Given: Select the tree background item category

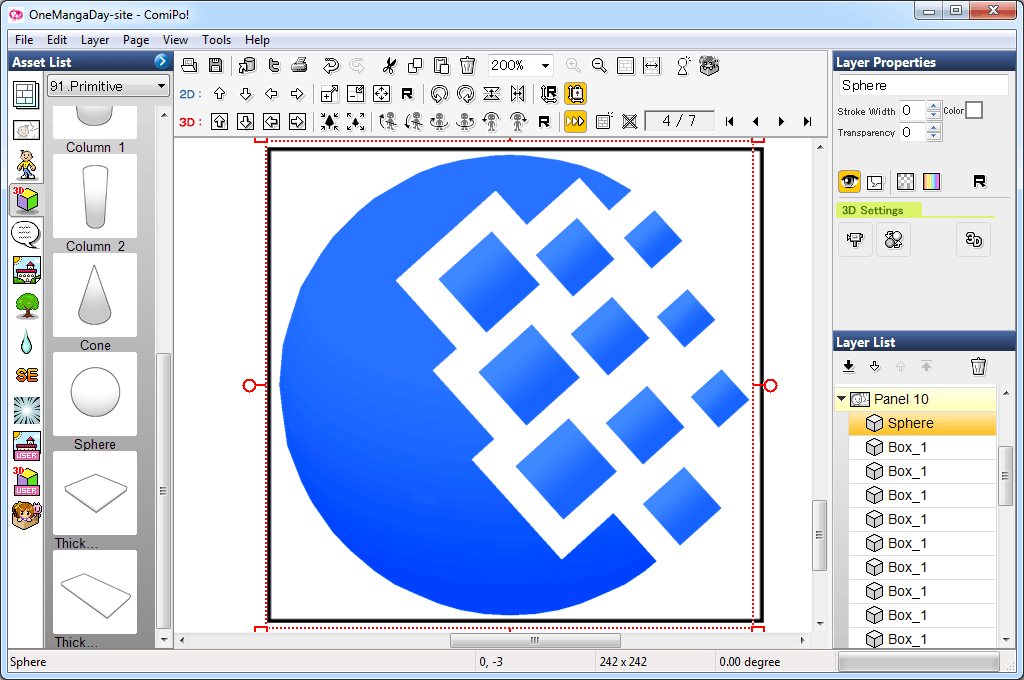Looking at the screenshot, I should 26,305.
